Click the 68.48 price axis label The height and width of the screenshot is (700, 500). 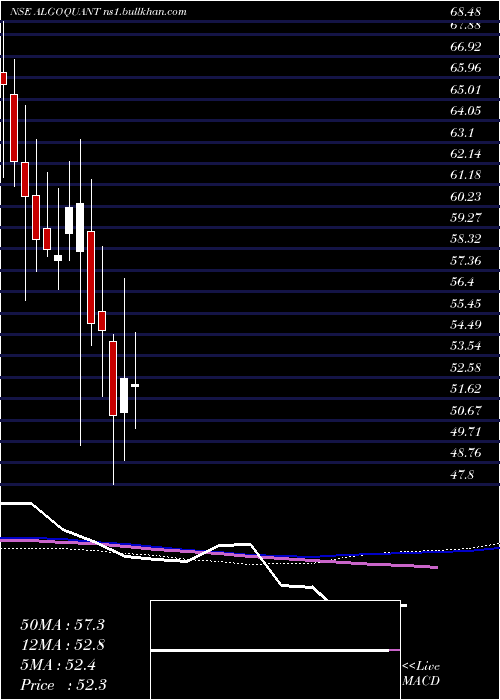click(x=466, y=12)
